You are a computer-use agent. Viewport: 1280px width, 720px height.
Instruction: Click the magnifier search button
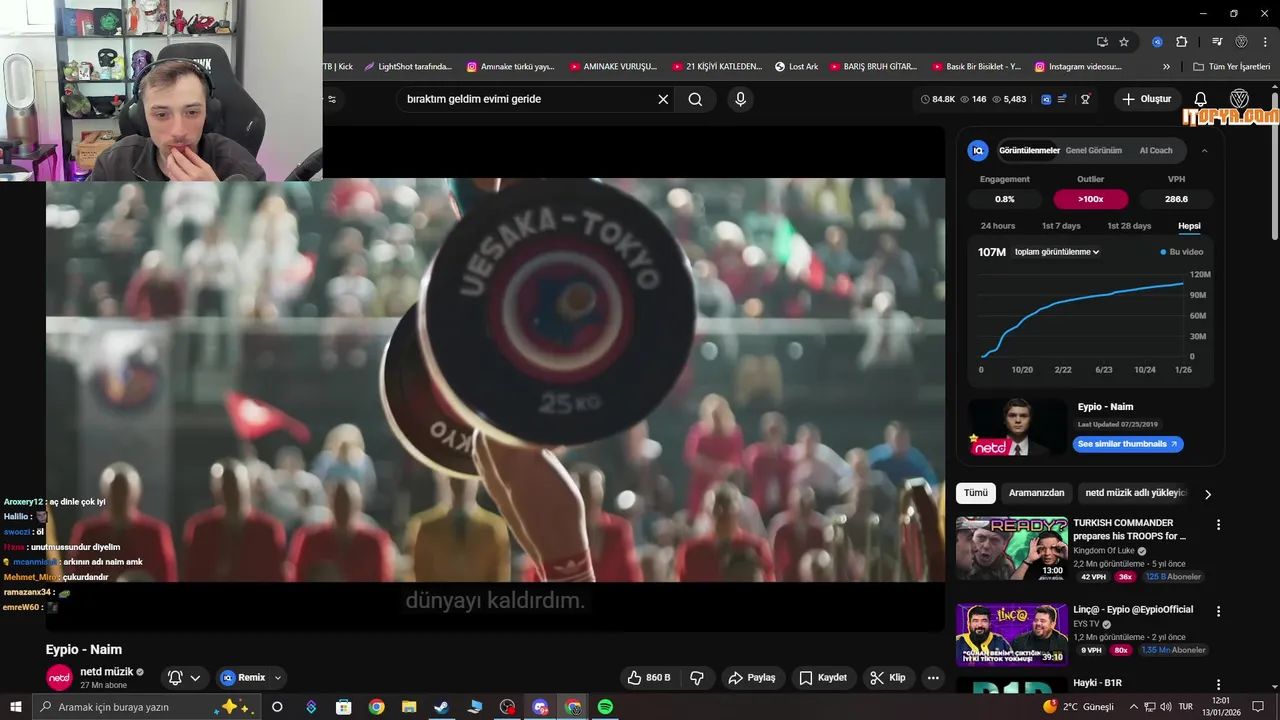tap(695, 99)
